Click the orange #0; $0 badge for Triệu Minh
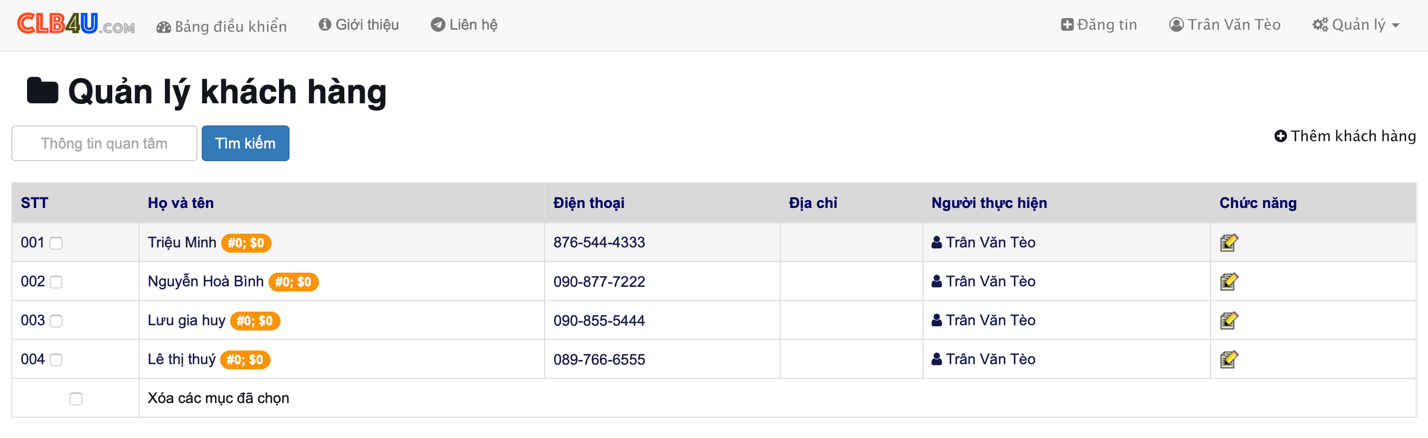1428x438 pixels. [x=246, y=243]
